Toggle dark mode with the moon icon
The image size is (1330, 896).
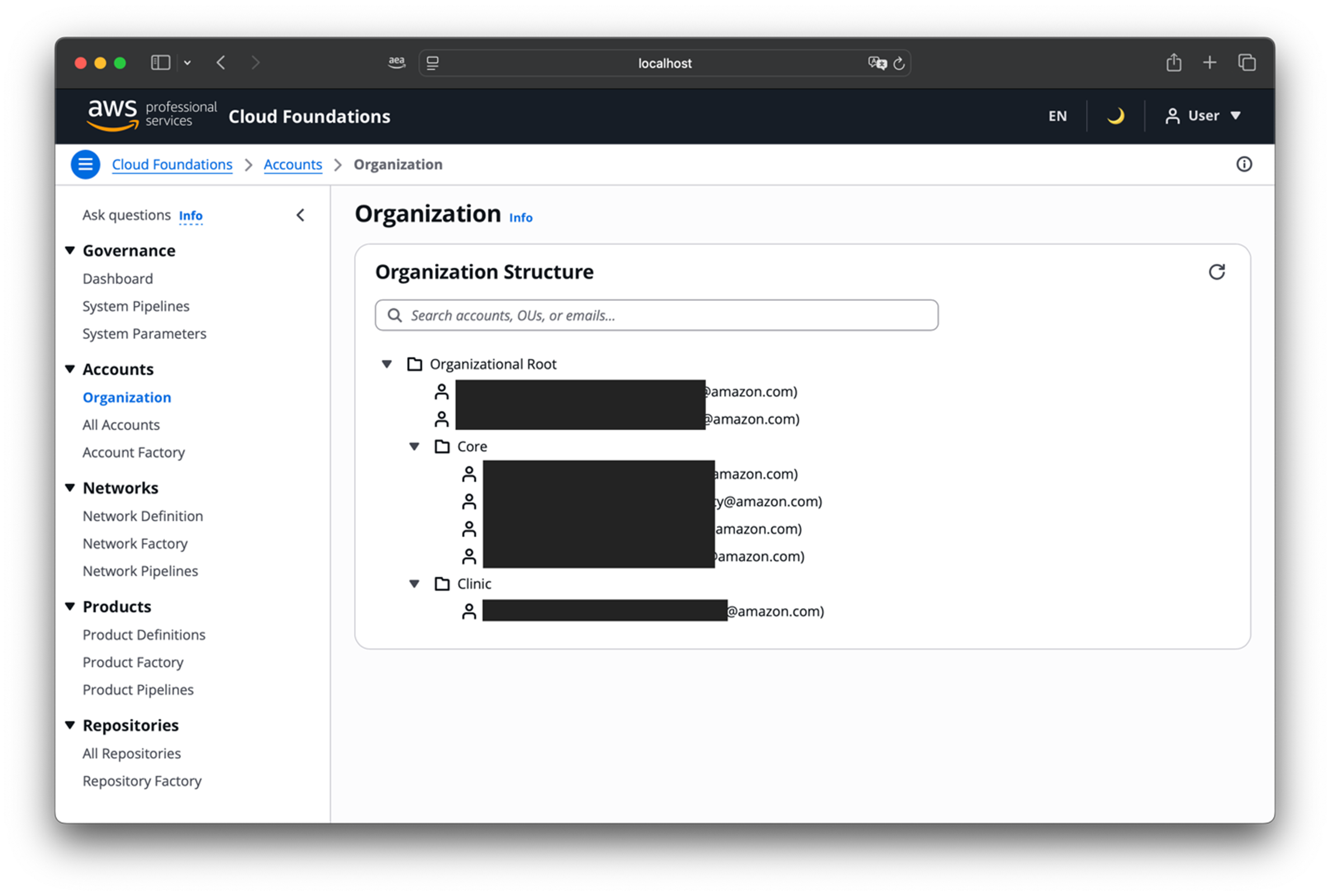point(1115,116)
